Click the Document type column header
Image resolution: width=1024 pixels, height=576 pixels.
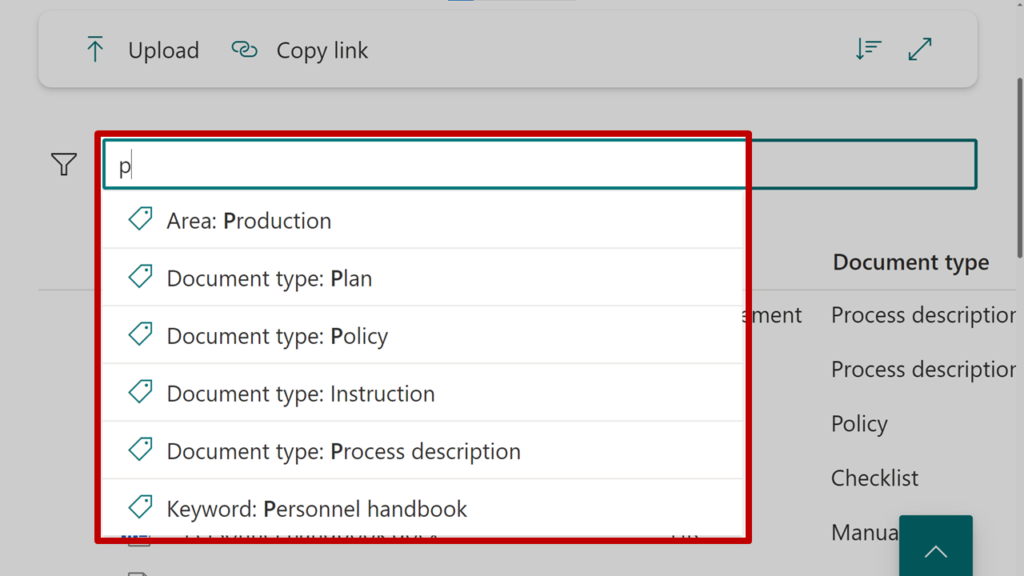[x=910, y=262]
